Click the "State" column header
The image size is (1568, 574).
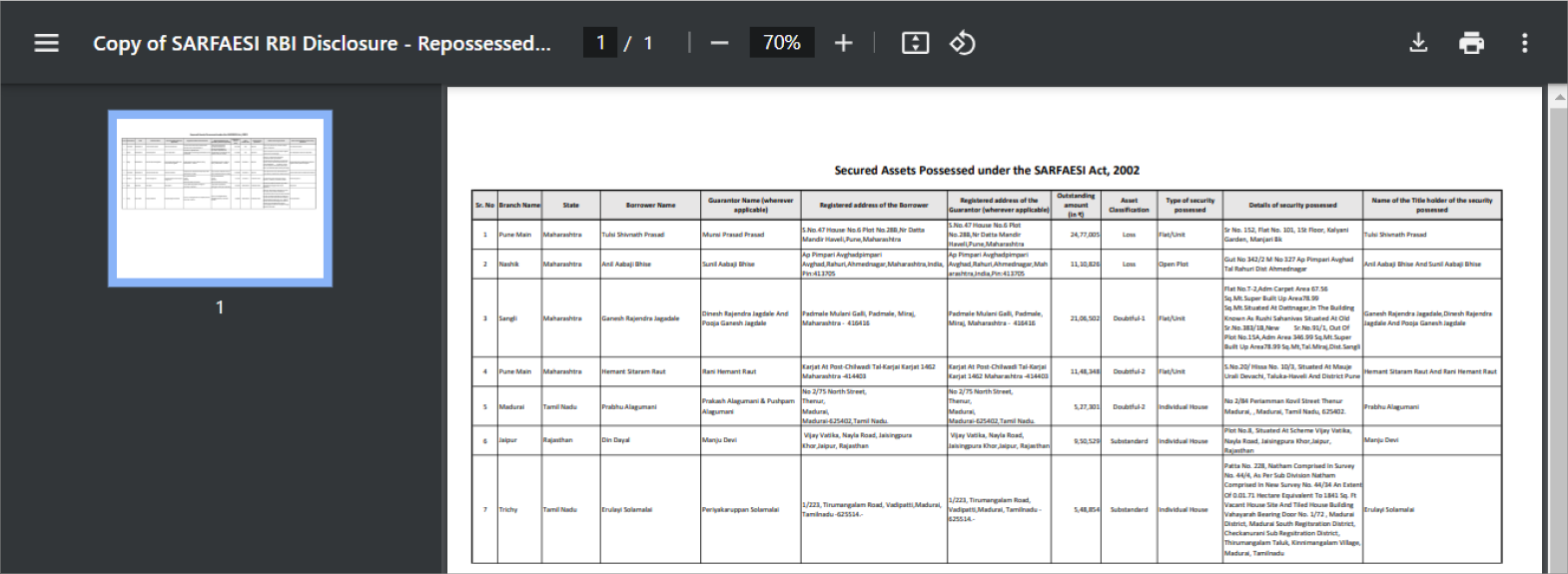pos(570,205)
